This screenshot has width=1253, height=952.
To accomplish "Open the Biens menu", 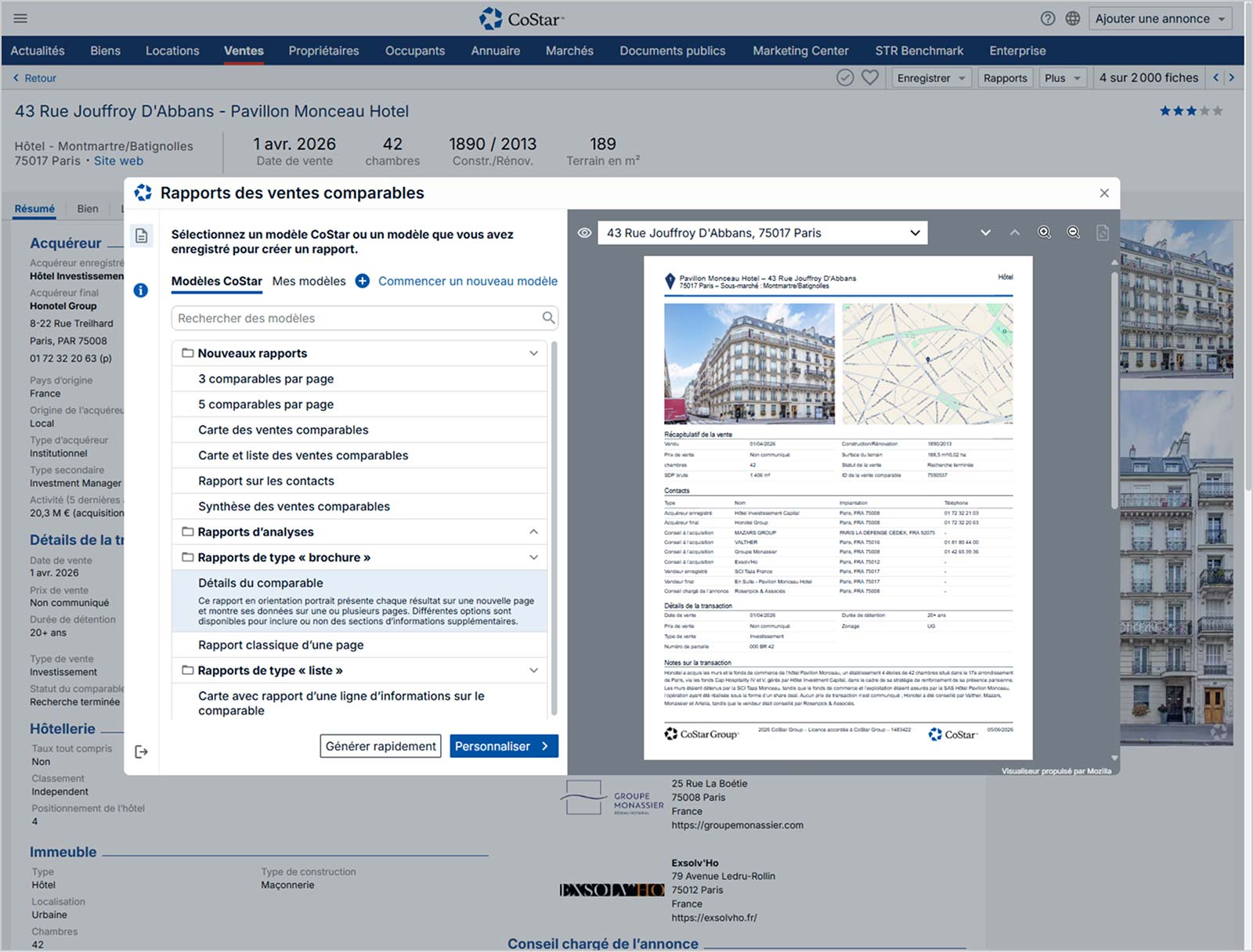I will (106, 51).
